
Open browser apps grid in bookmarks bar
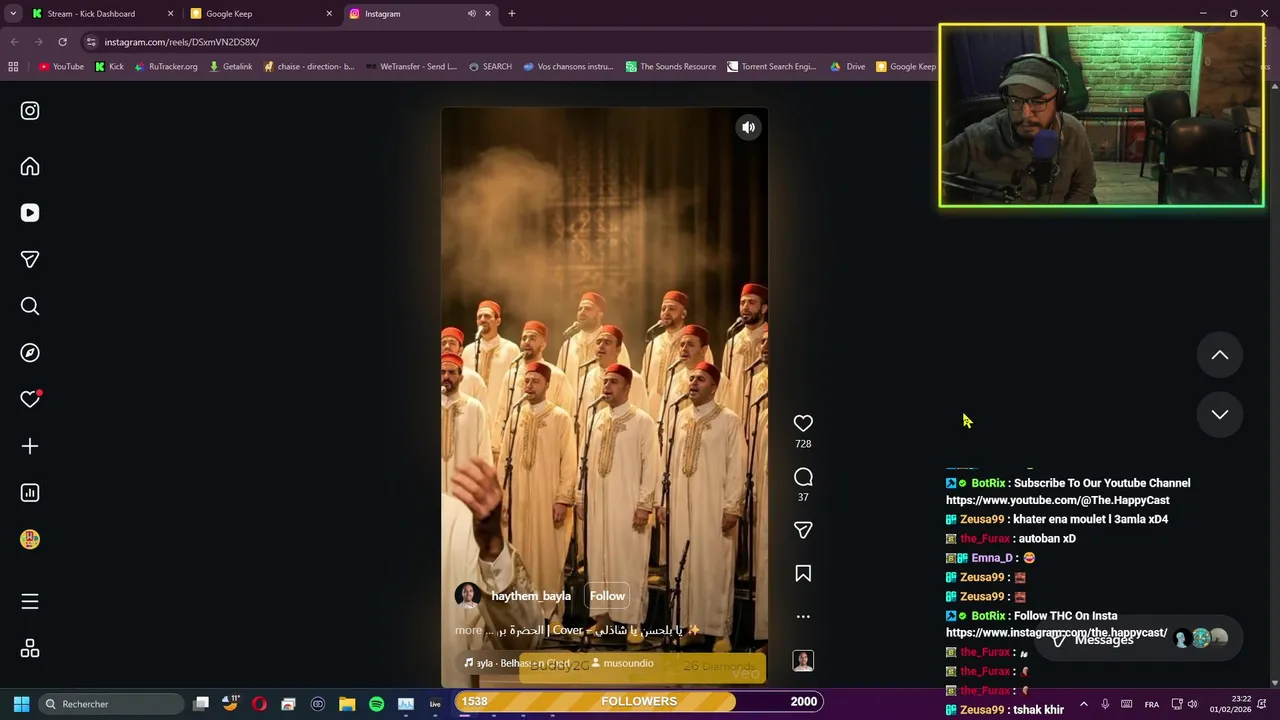click(x=13, y=67)
